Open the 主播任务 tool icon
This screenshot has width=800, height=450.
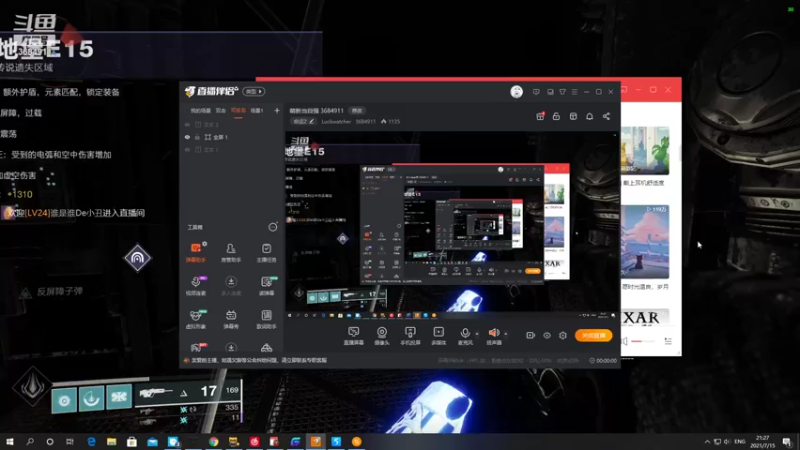click(x=266, y=252)
